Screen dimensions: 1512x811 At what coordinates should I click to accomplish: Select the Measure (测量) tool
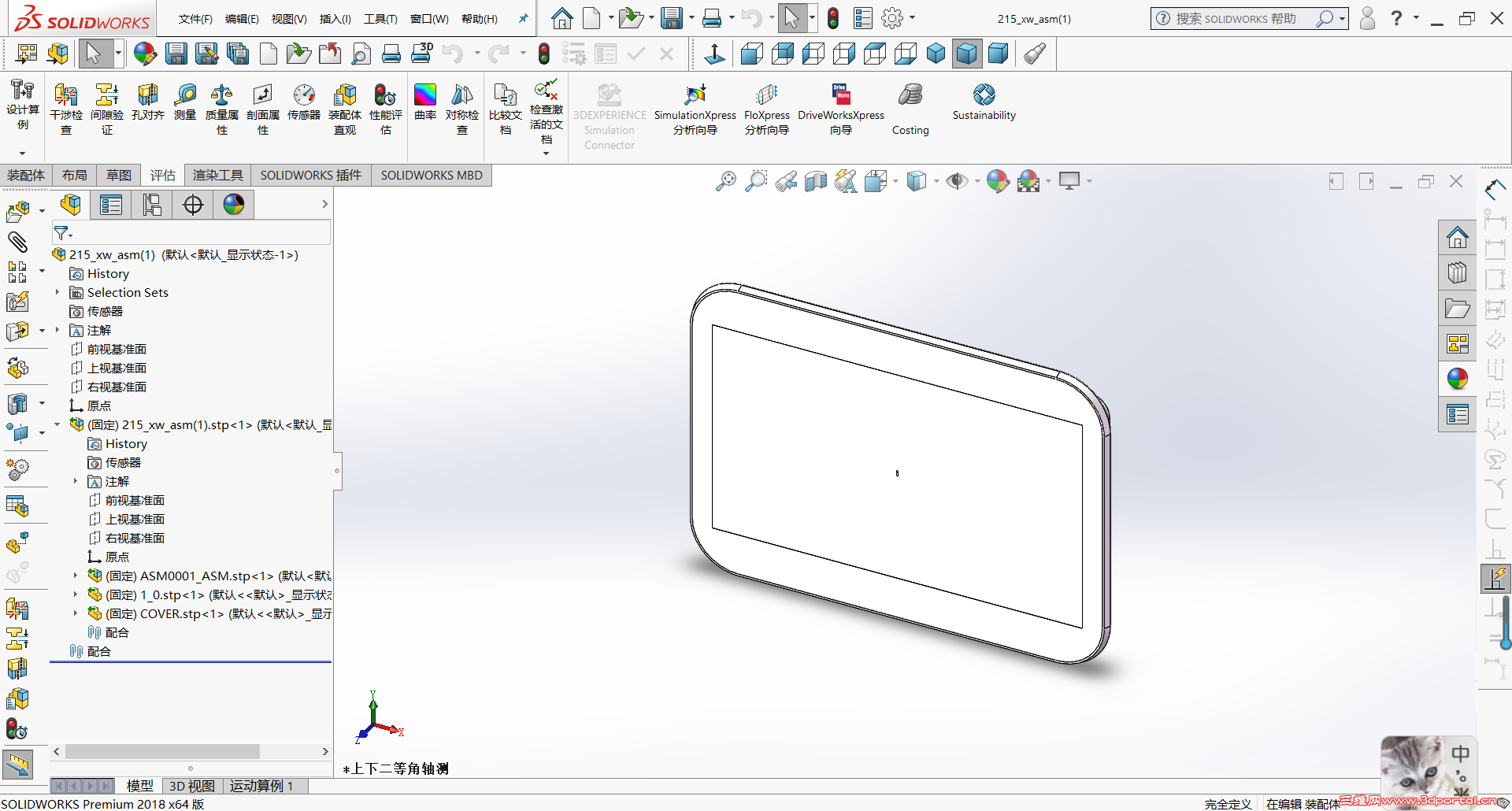click(185, 102)
